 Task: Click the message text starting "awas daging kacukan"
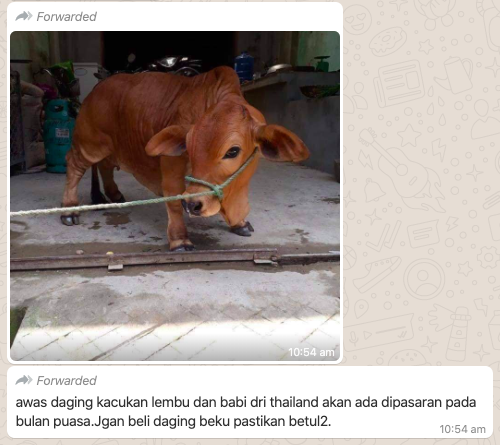[x=246, y=412]
